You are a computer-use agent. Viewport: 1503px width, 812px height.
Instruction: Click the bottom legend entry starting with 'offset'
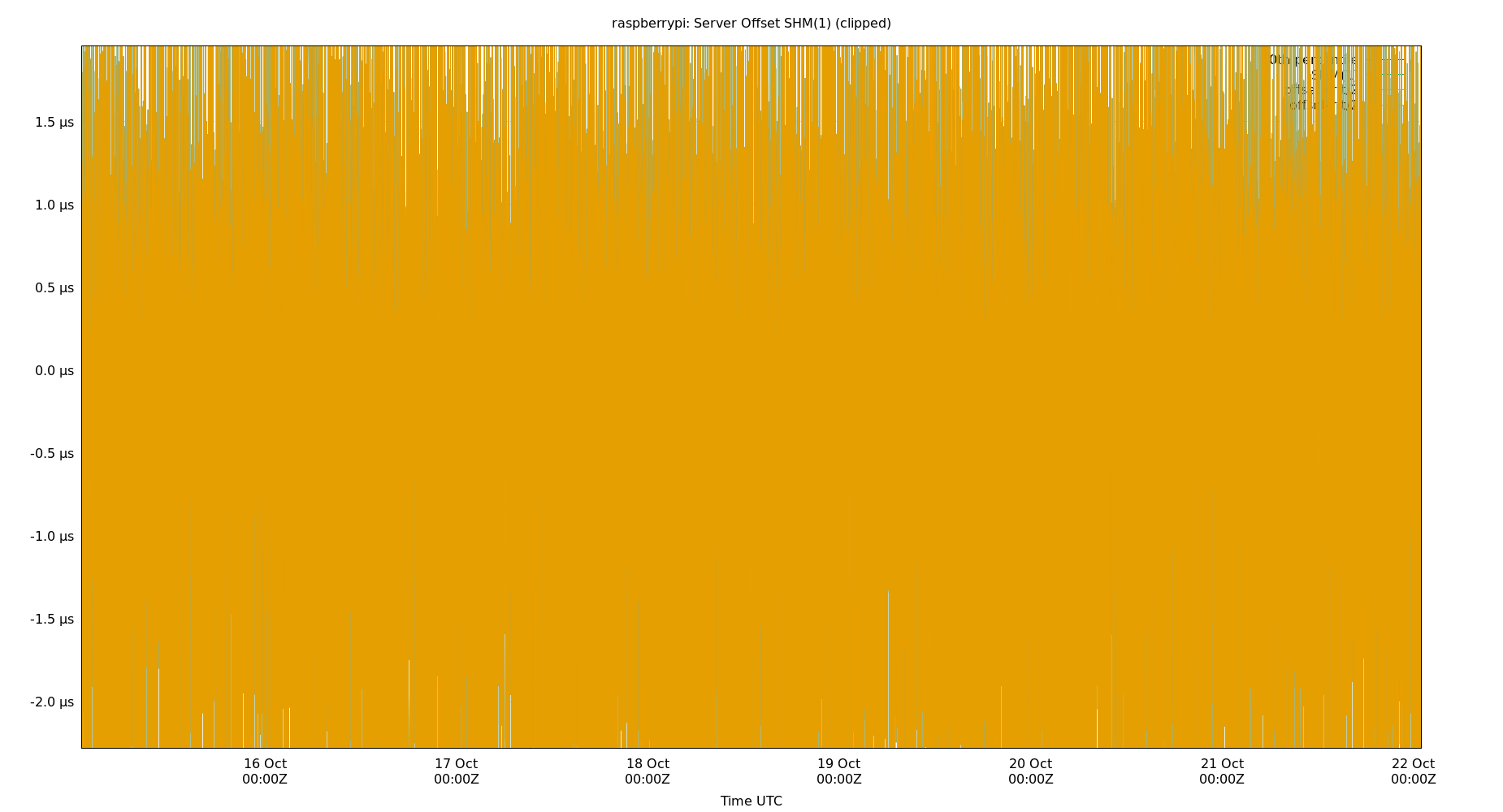click(1322, 106)
